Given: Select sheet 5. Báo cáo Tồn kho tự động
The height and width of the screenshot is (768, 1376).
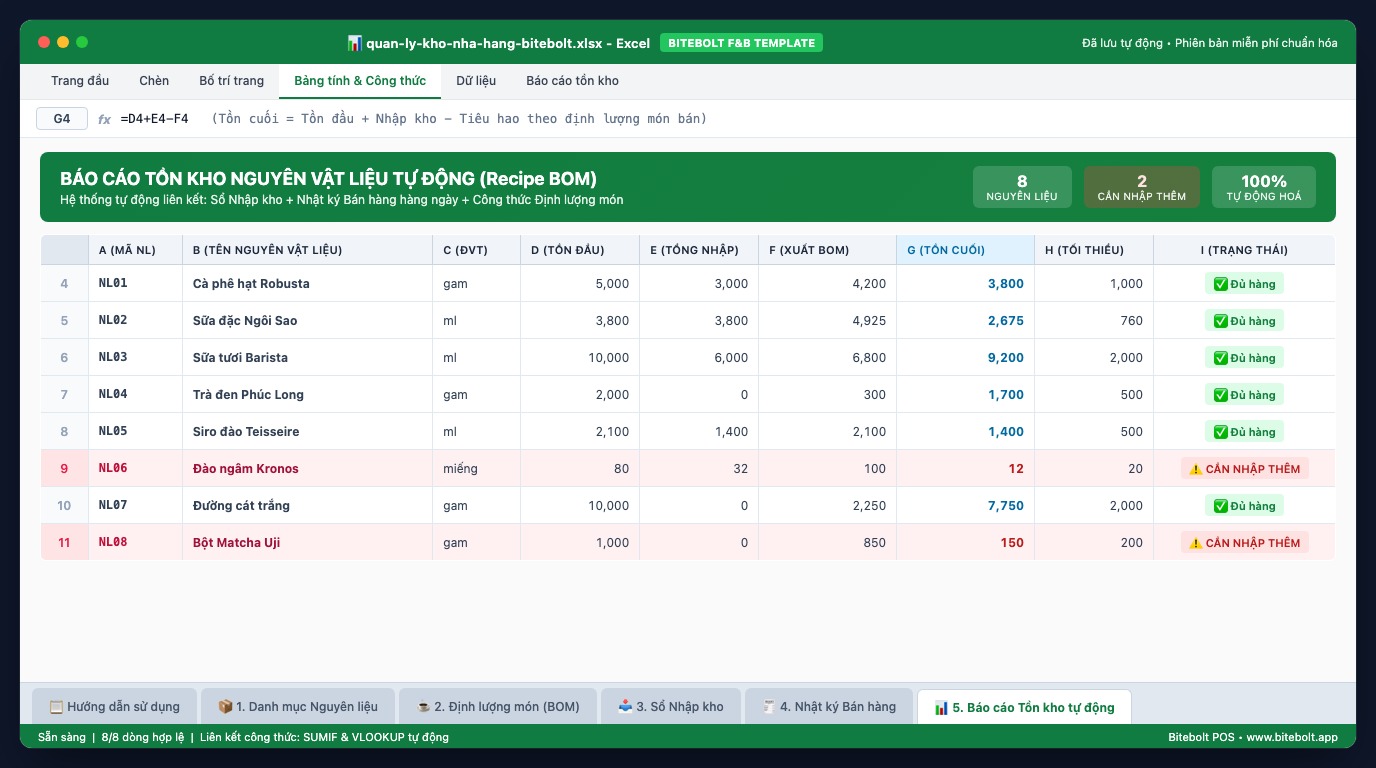Looking at the screenshot, I should pyautogui.click(x=1024, y=706).
